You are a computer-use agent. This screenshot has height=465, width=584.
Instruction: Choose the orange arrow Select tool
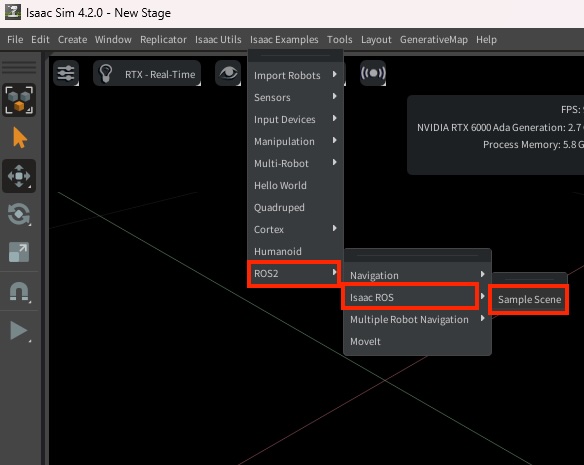(x=19, y=138)
